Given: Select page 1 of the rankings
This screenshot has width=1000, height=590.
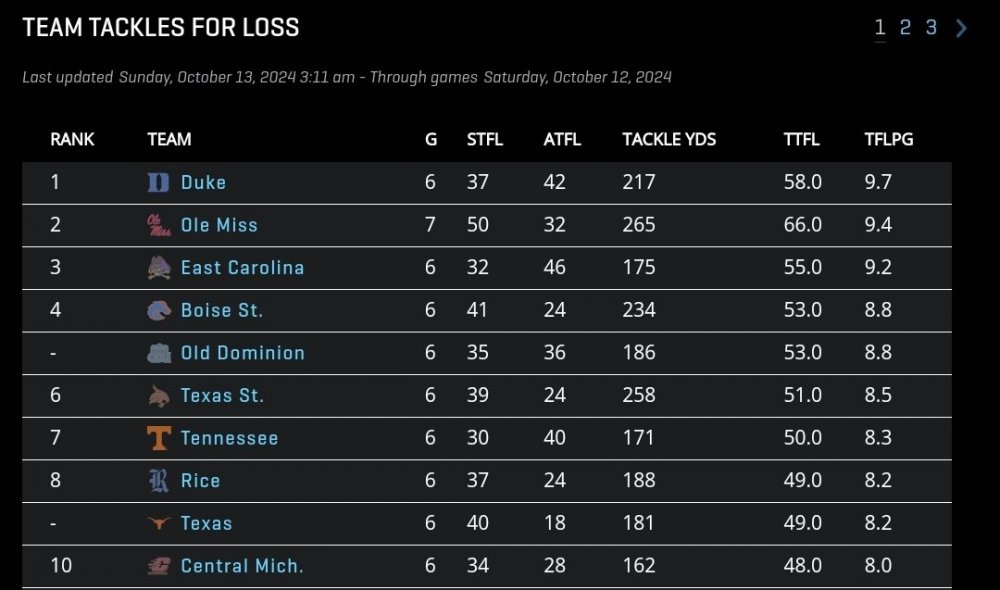Looking at the screenshot, I should pyautogui.click(x=880, y=28).
